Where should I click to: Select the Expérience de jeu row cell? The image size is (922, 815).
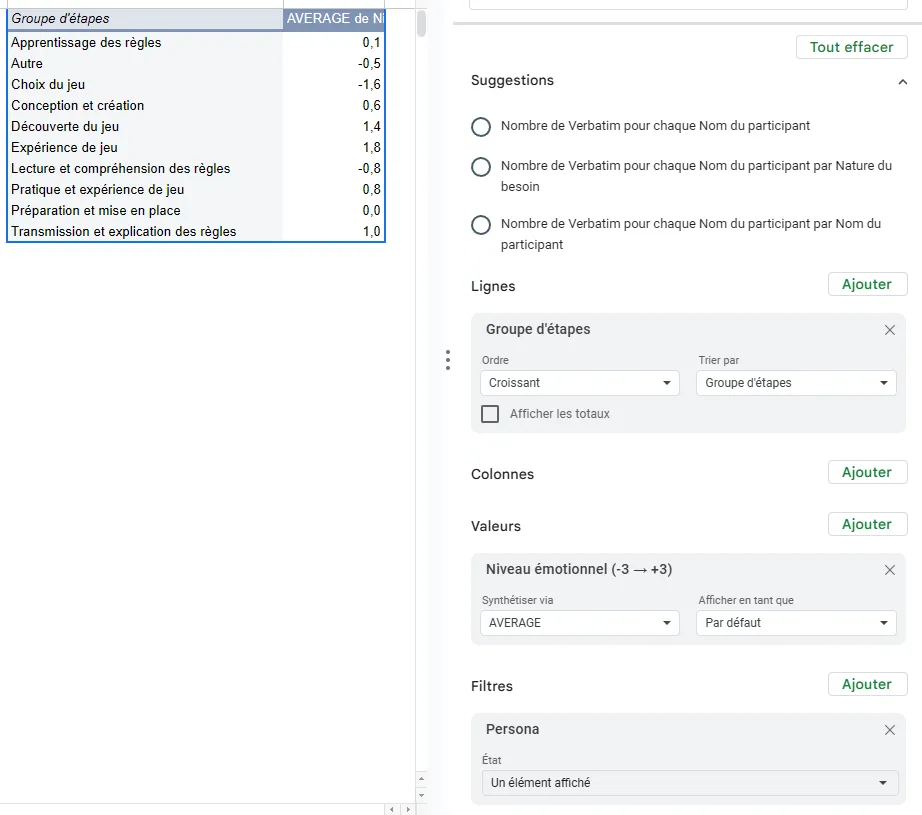pyautogui.click(x=145, y=148)
